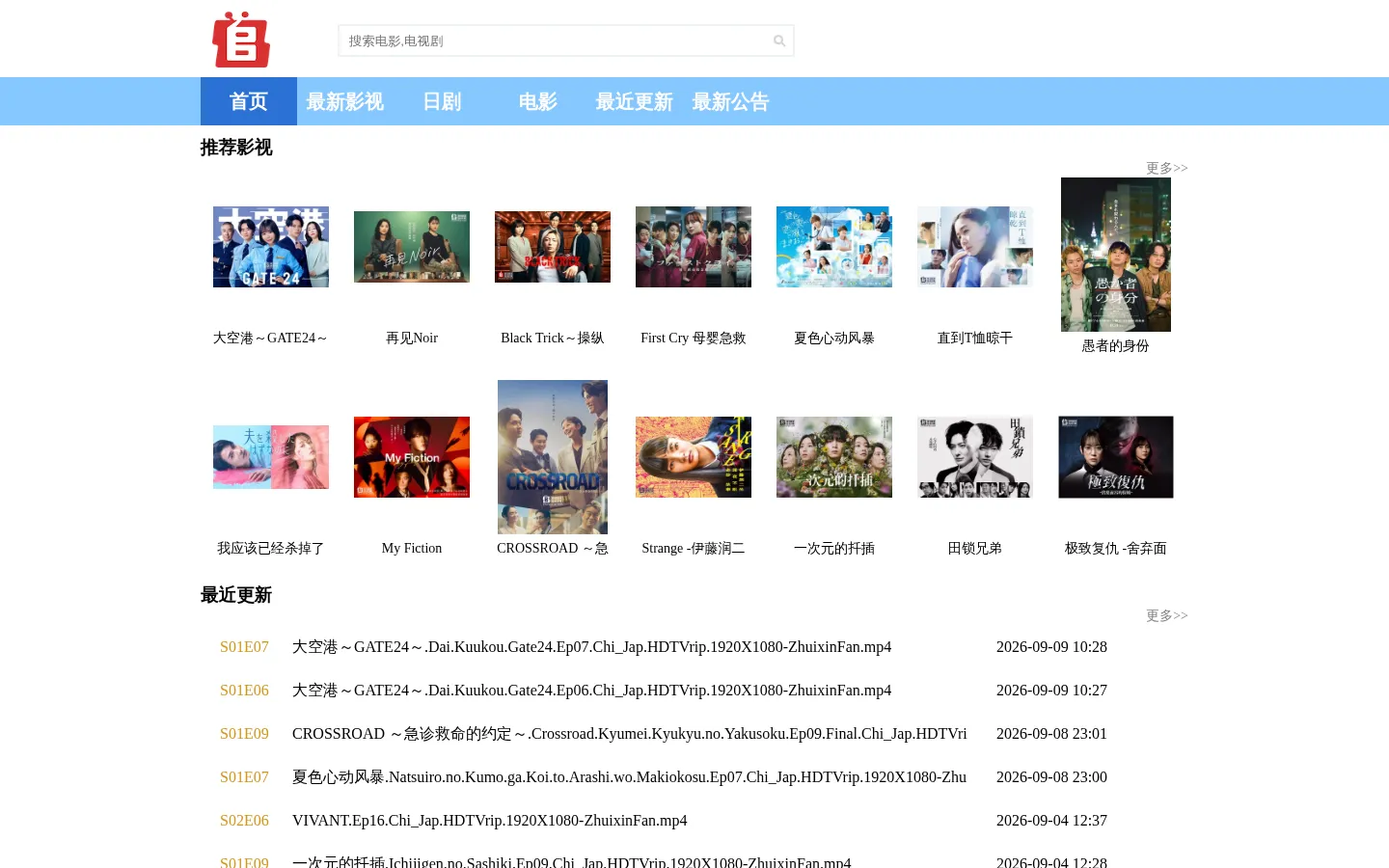Open the My Fiction poster thumbnail
The width and height of the screenshot is (1389, 868).
pos(412,457)
